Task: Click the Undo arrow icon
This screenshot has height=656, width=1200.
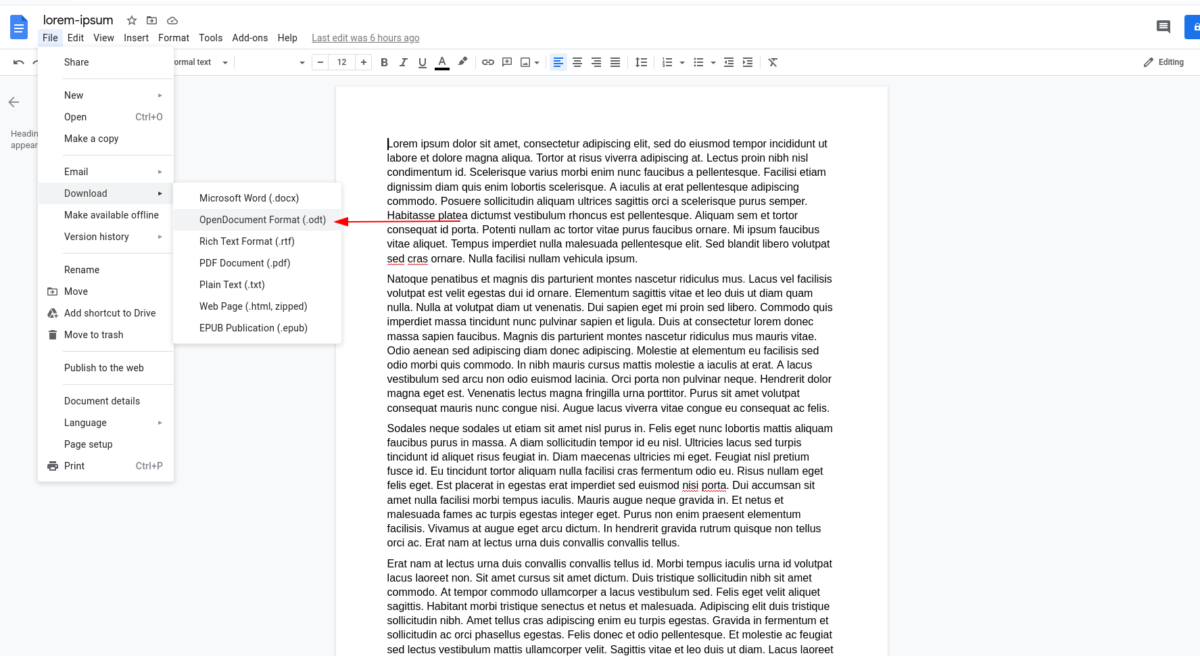Action: click(18, 62)
